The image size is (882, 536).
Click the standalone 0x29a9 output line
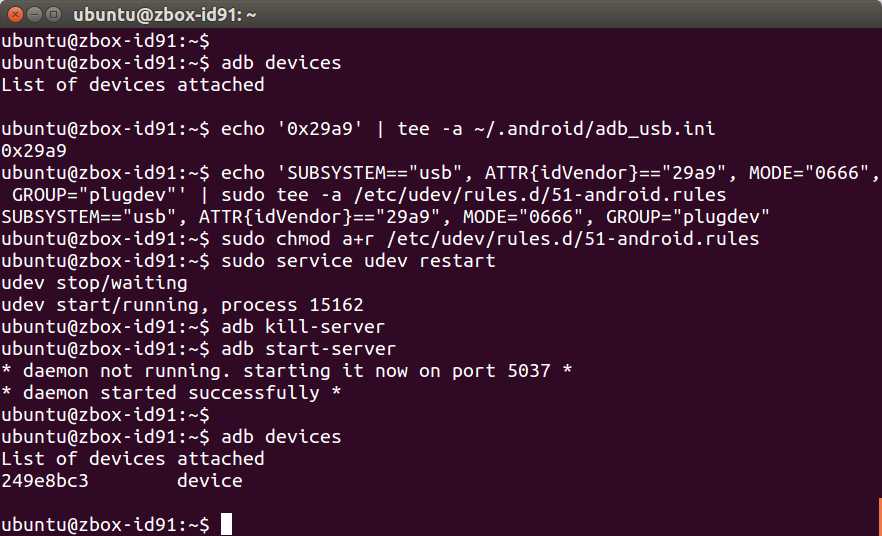pos(34,151)
